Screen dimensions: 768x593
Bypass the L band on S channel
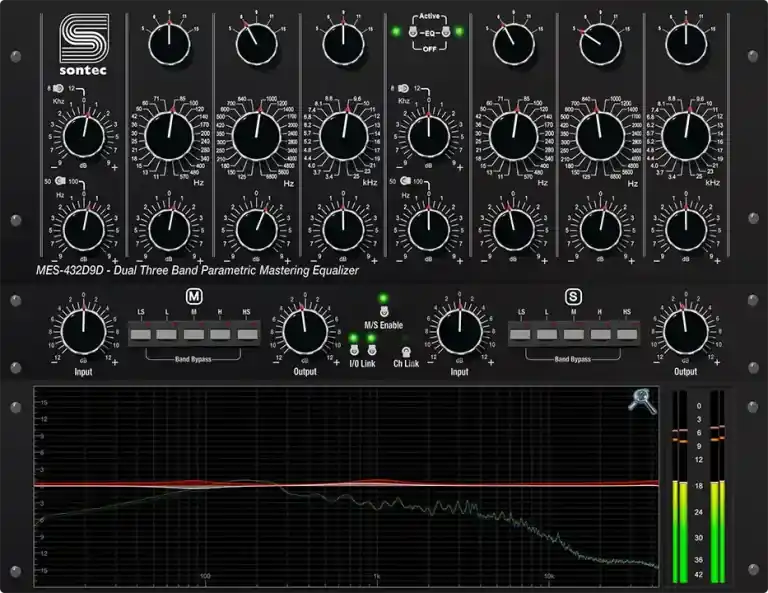pyautogui.click(x=547, y=334)
